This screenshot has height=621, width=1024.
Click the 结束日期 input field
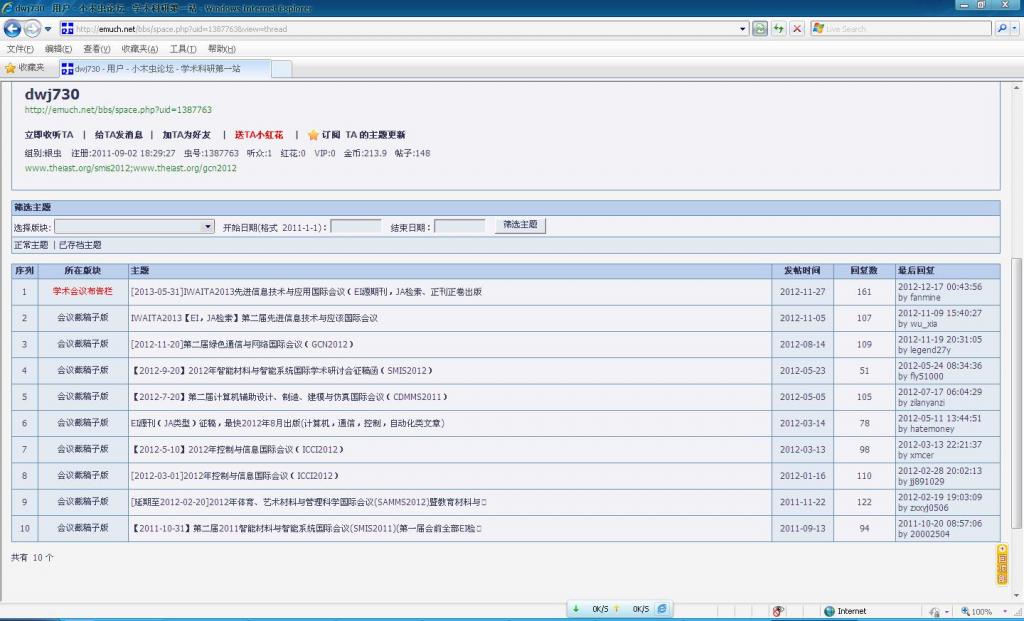[460, 227]
